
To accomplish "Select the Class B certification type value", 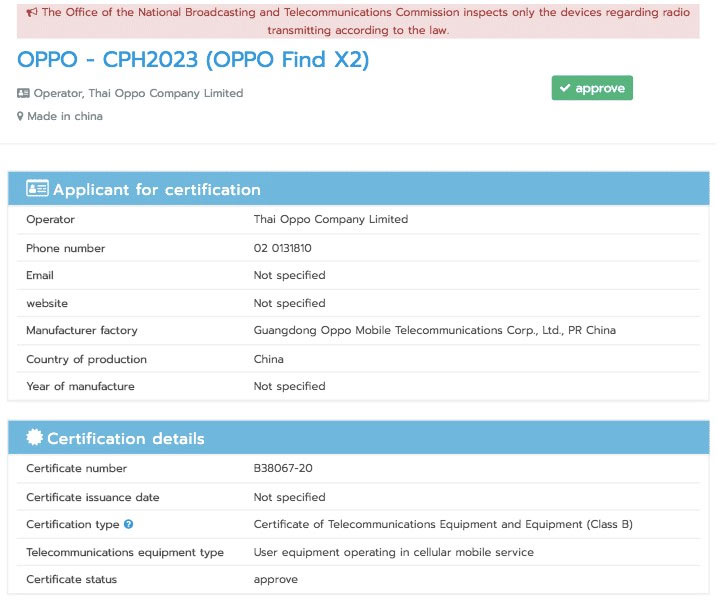I will 443,524.
